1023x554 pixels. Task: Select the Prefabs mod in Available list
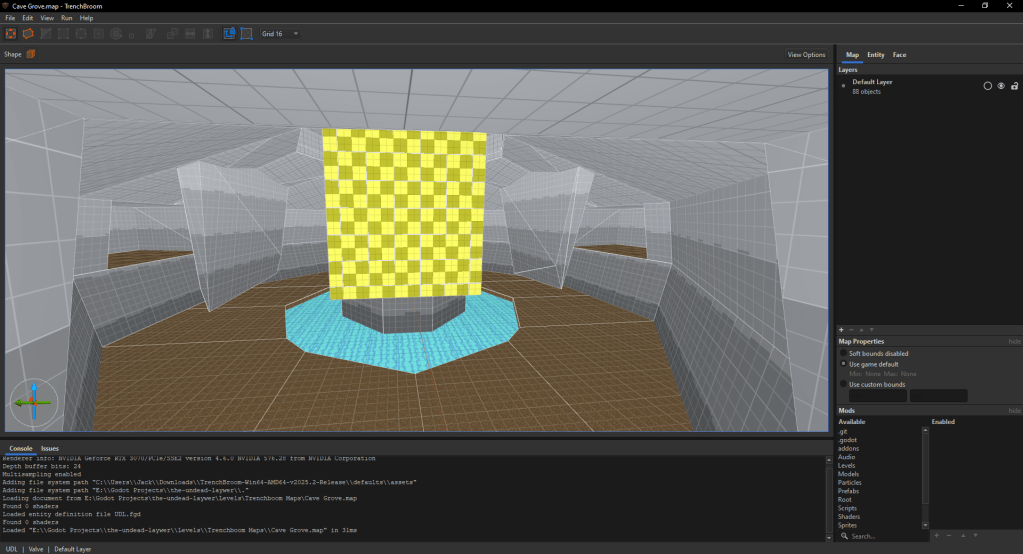[x=846, y=491]
